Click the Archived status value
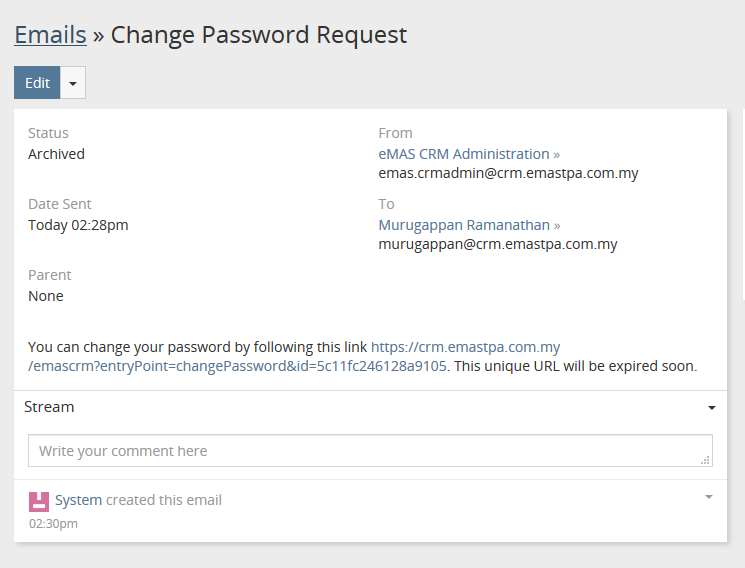The width and height of the screenshot is (745, 568). [56, 154]
